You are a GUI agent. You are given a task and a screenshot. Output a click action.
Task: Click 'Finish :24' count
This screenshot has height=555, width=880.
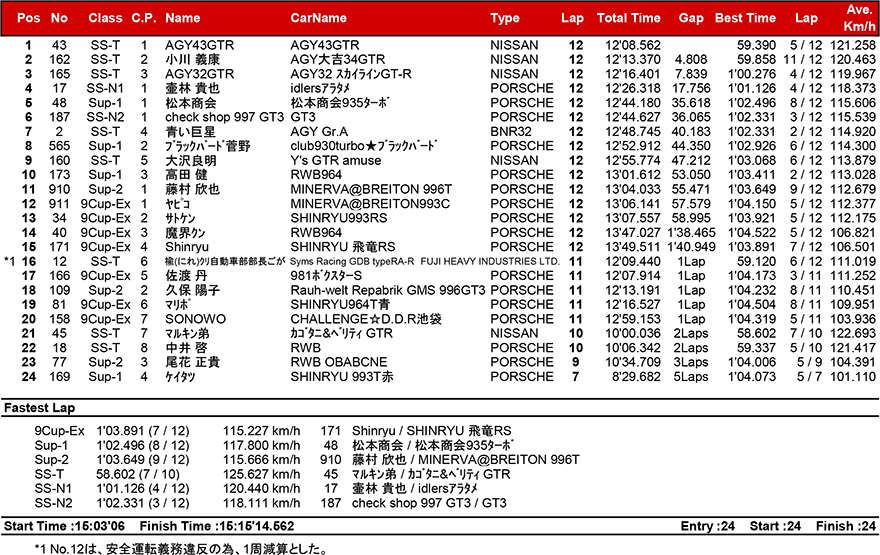point(846,526)
